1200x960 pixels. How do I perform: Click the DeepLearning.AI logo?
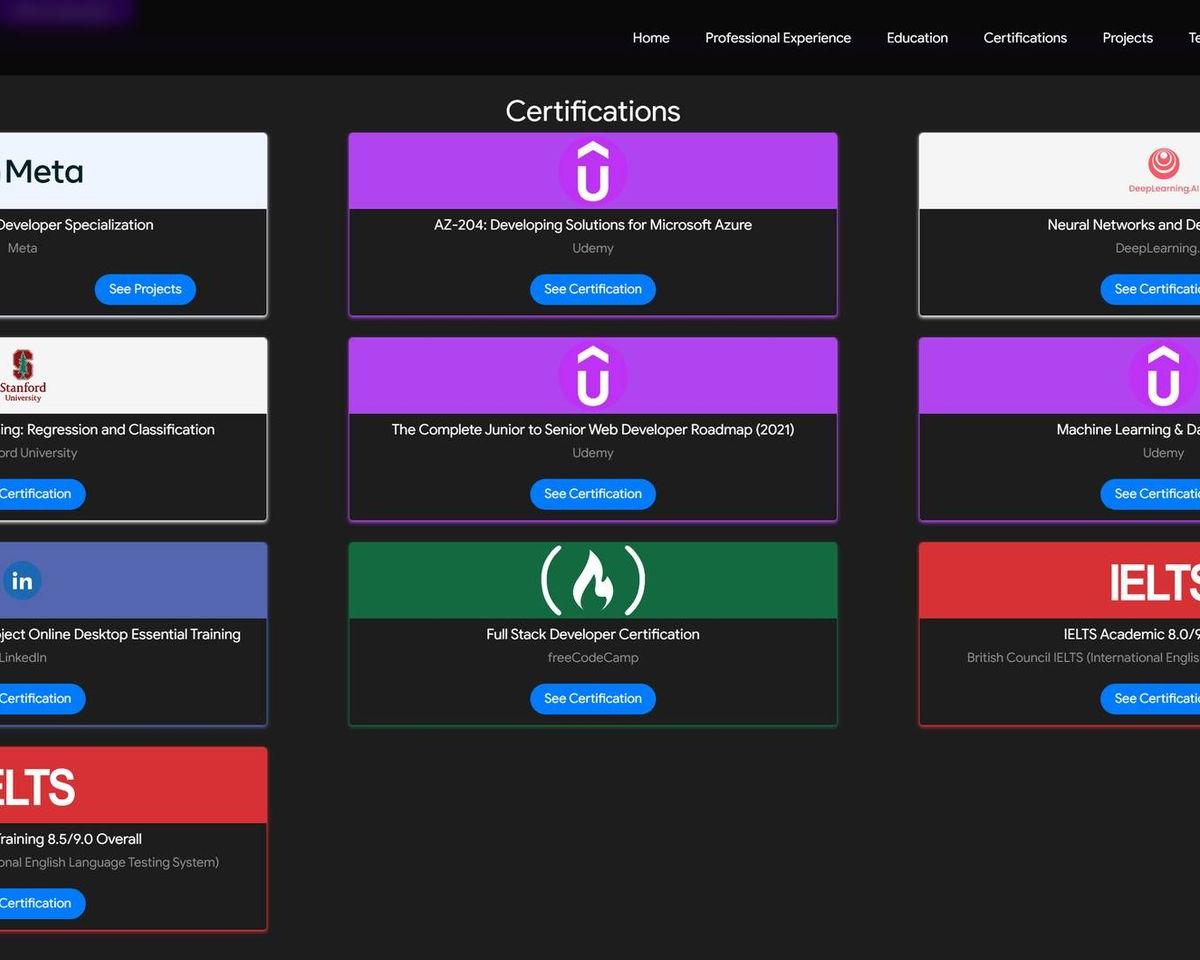coord(1163,171)
